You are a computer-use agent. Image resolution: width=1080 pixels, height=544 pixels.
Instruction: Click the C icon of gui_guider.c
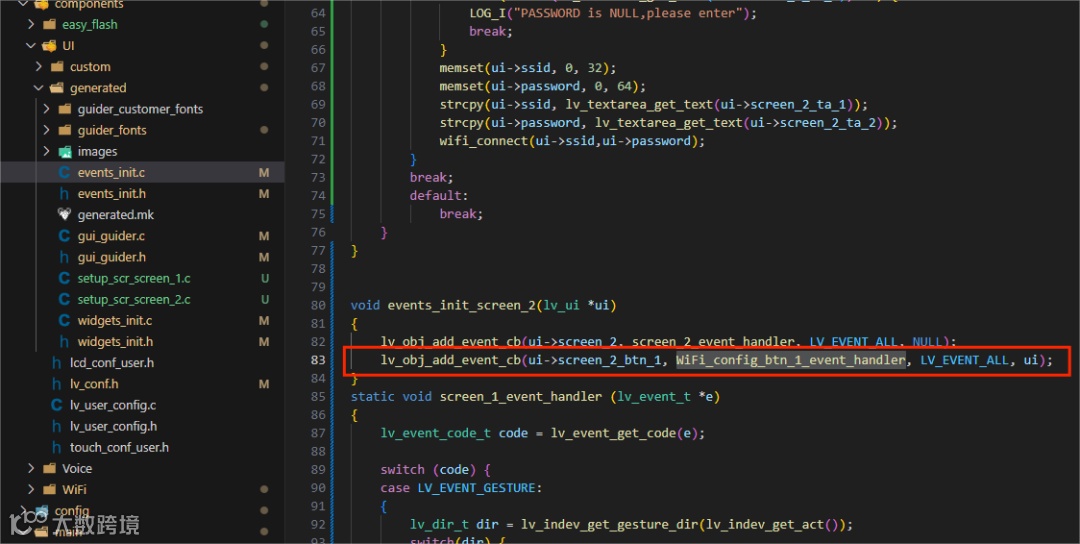(x=65, y=236)
